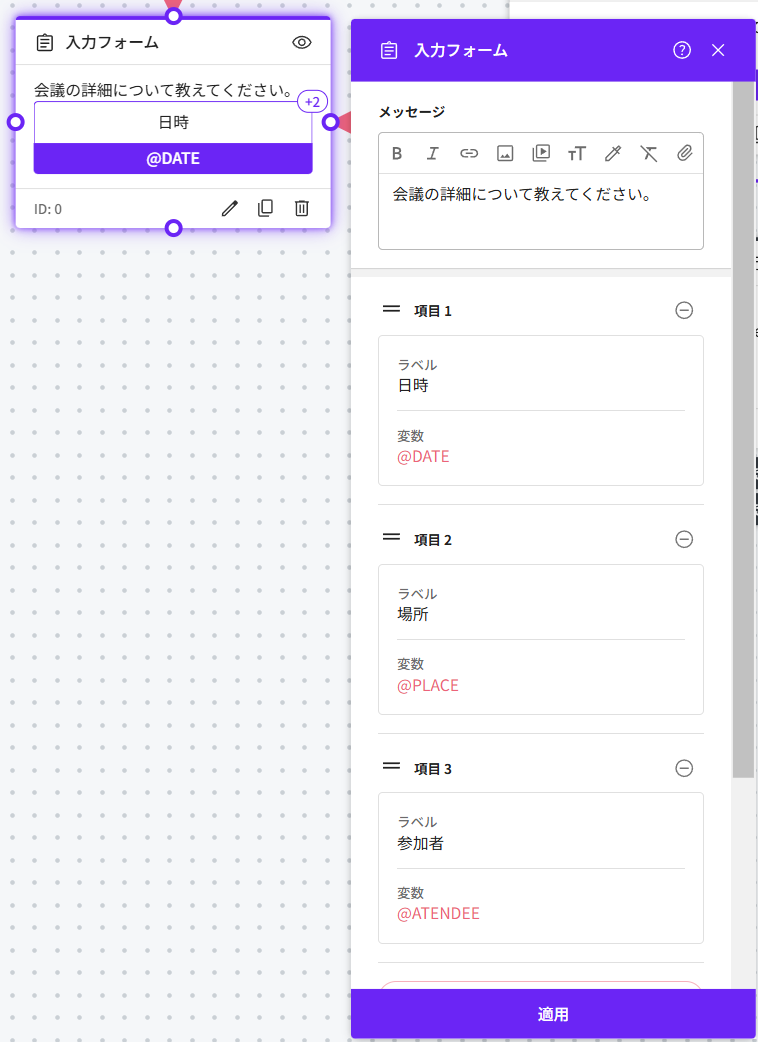Screen dimensions: 758x1042
Task: Insert a video into the message
Action: click(x=541, y=153)
